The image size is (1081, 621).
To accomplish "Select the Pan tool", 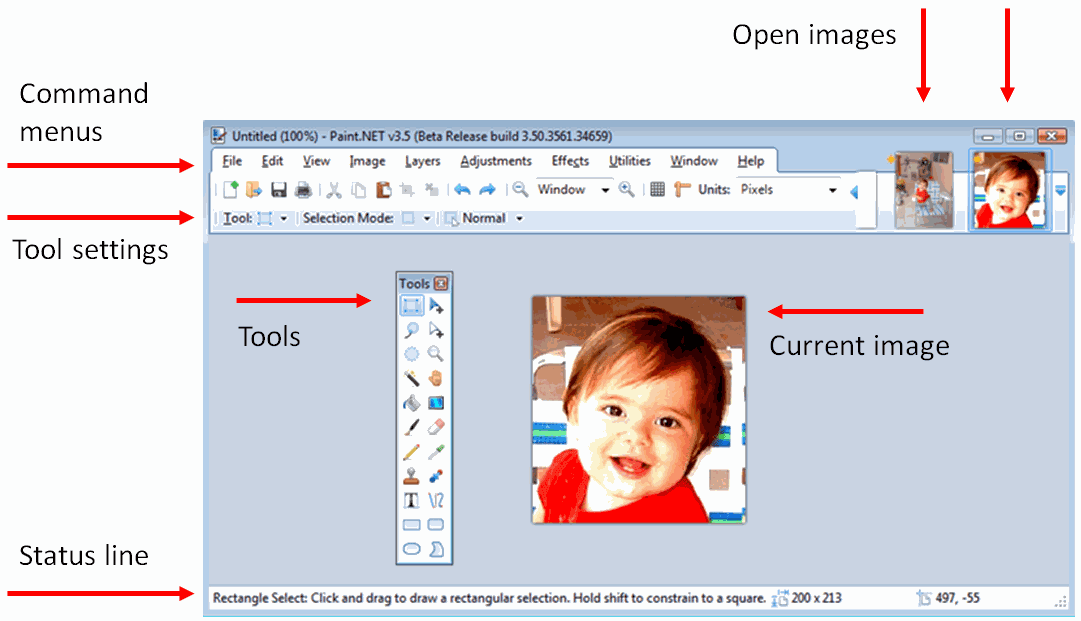I will click(x=435, y=378).
